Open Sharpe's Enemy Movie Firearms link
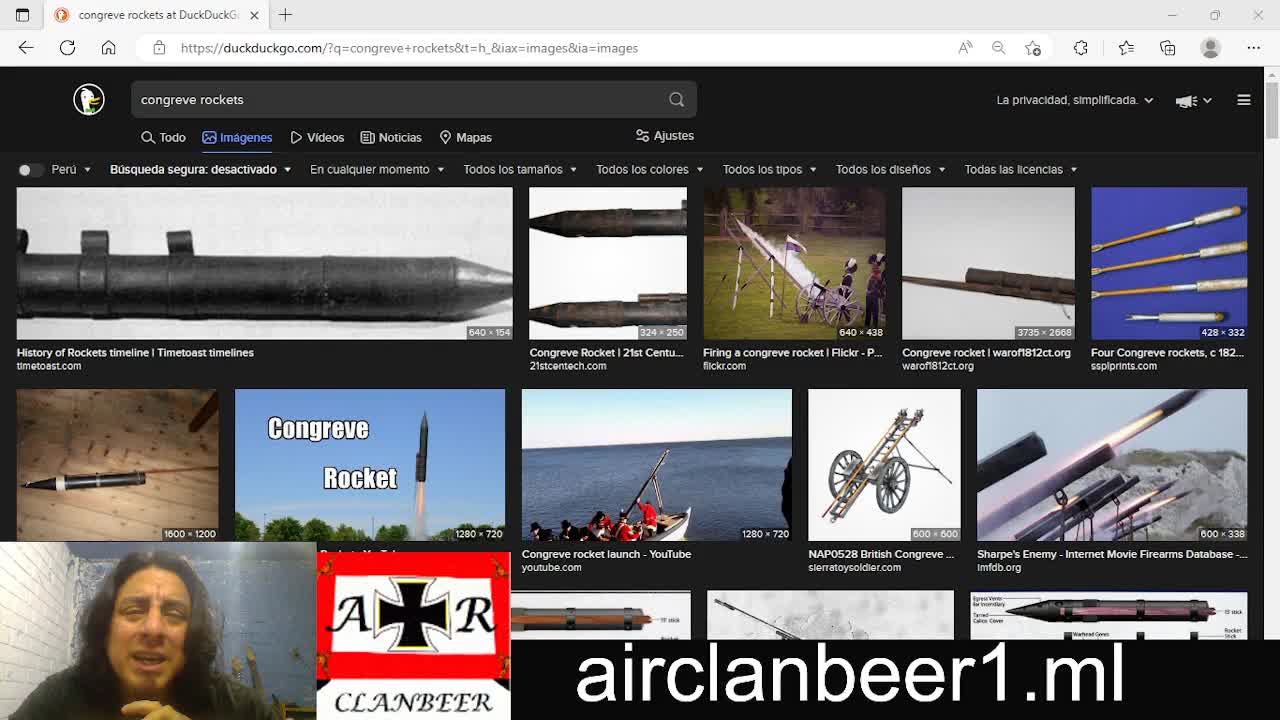Viewport: 1280px width, 720px height. 1112,554
